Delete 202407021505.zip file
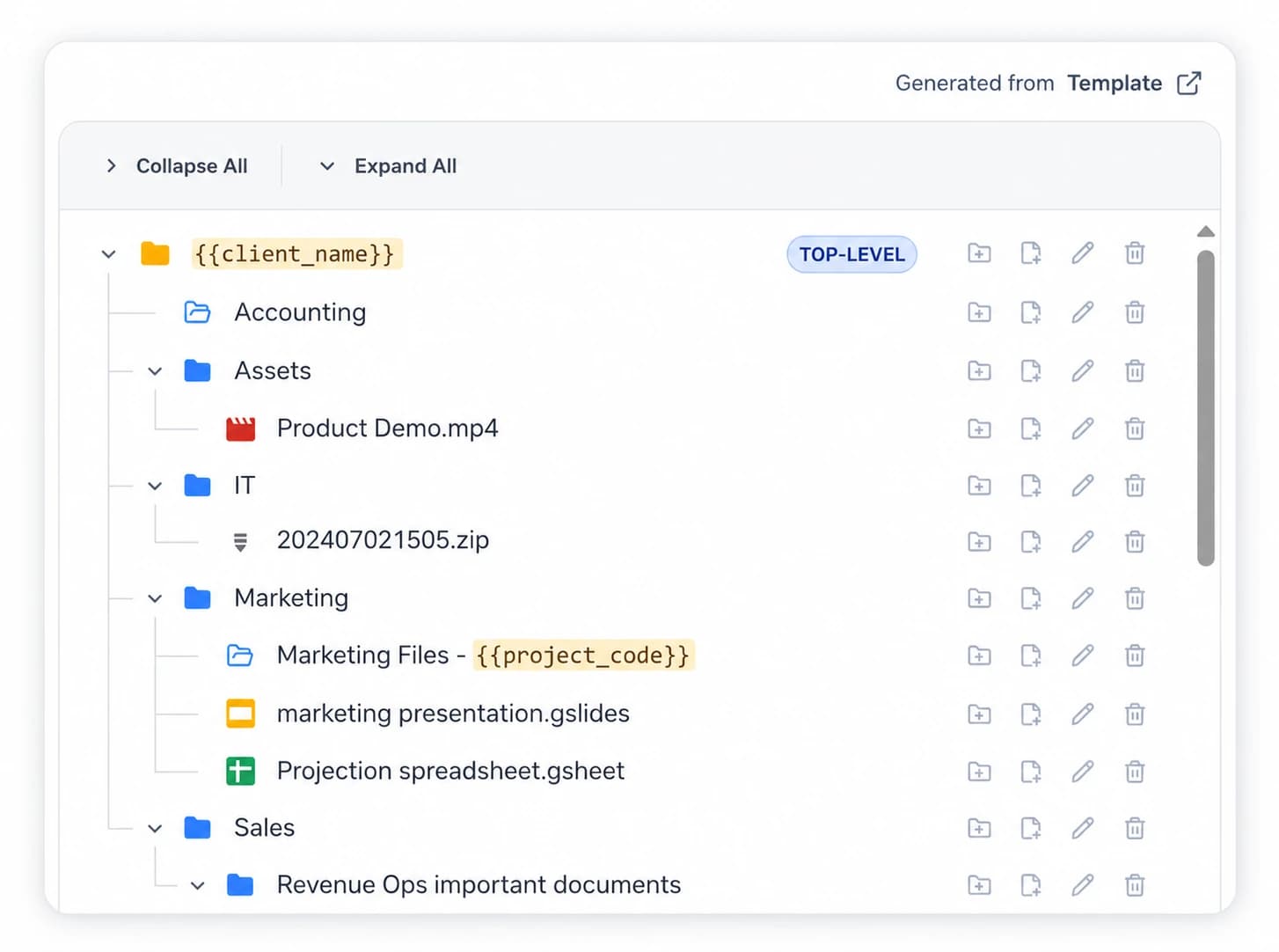 point(1135,541)
